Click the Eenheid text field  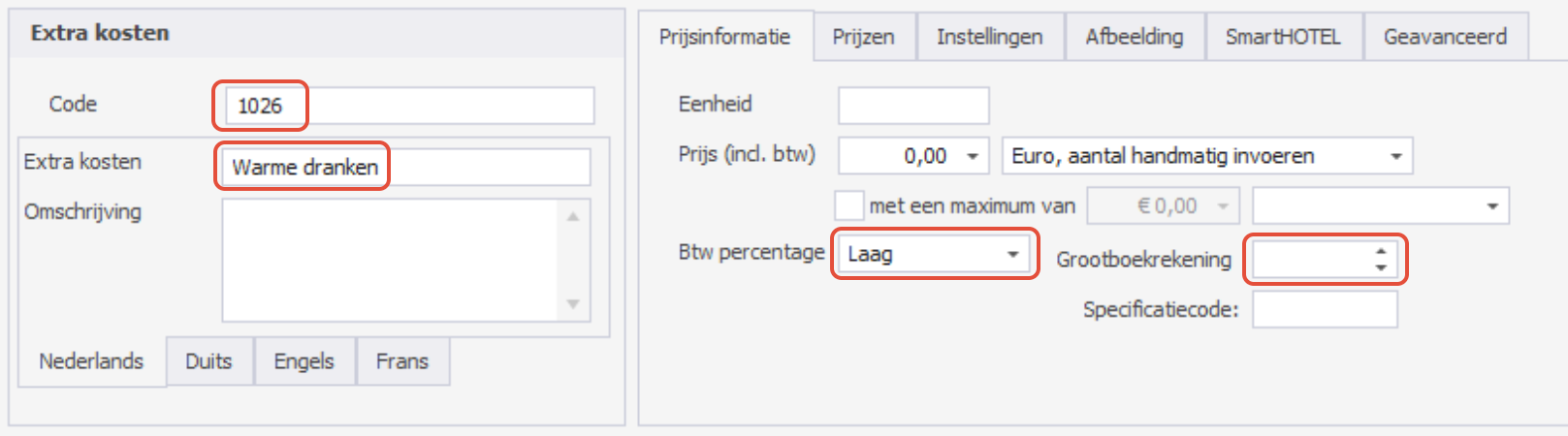pyautogui.click(x=913, y=106)
